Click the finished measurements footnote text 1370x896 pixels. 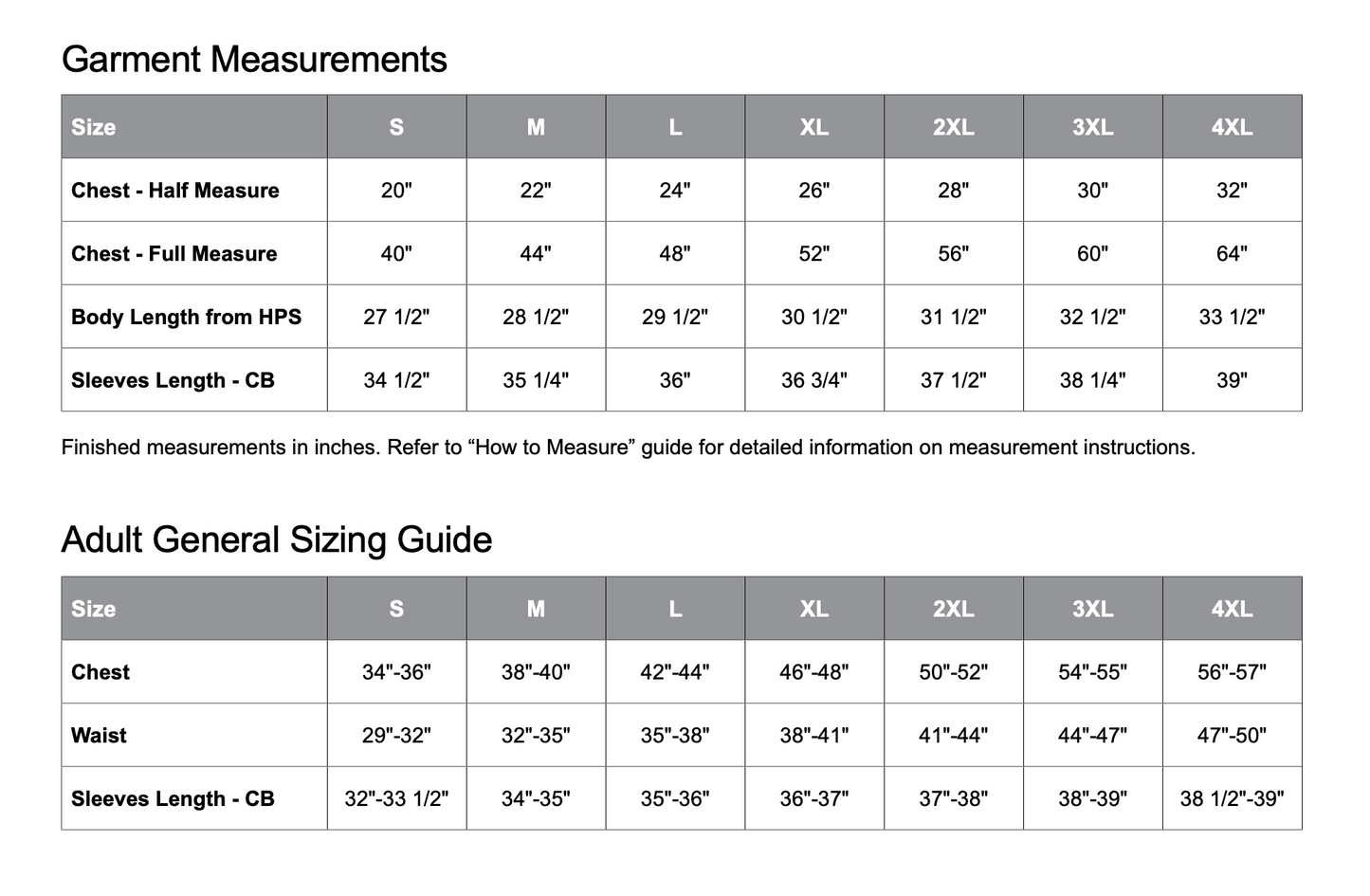629,448
